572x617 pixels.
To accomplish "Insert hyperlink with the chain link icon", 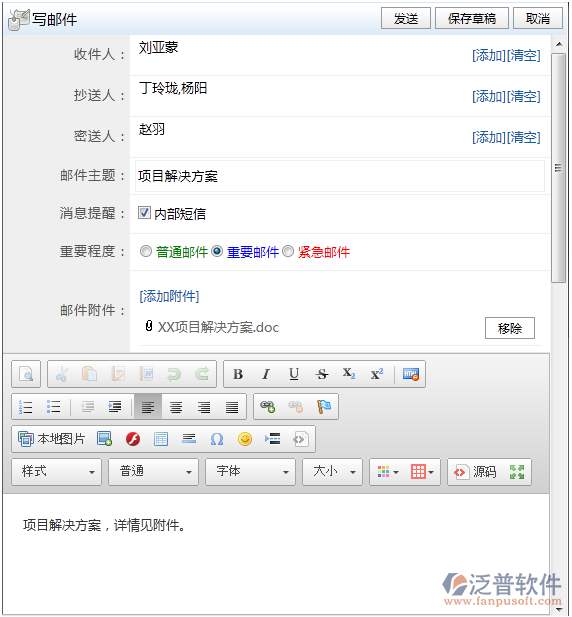I will [268, 406].
